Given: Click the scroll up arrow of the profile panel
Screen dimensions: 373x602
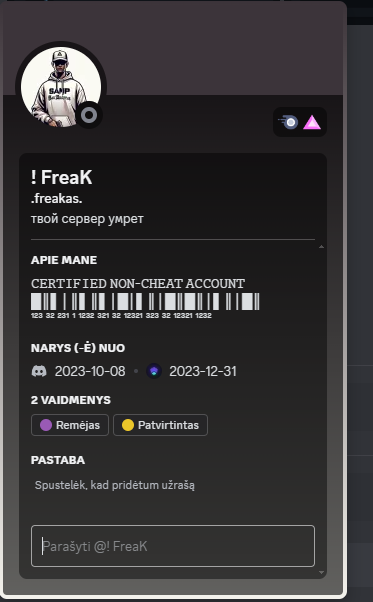Looking at the screenshot, I should pos(321,247).
